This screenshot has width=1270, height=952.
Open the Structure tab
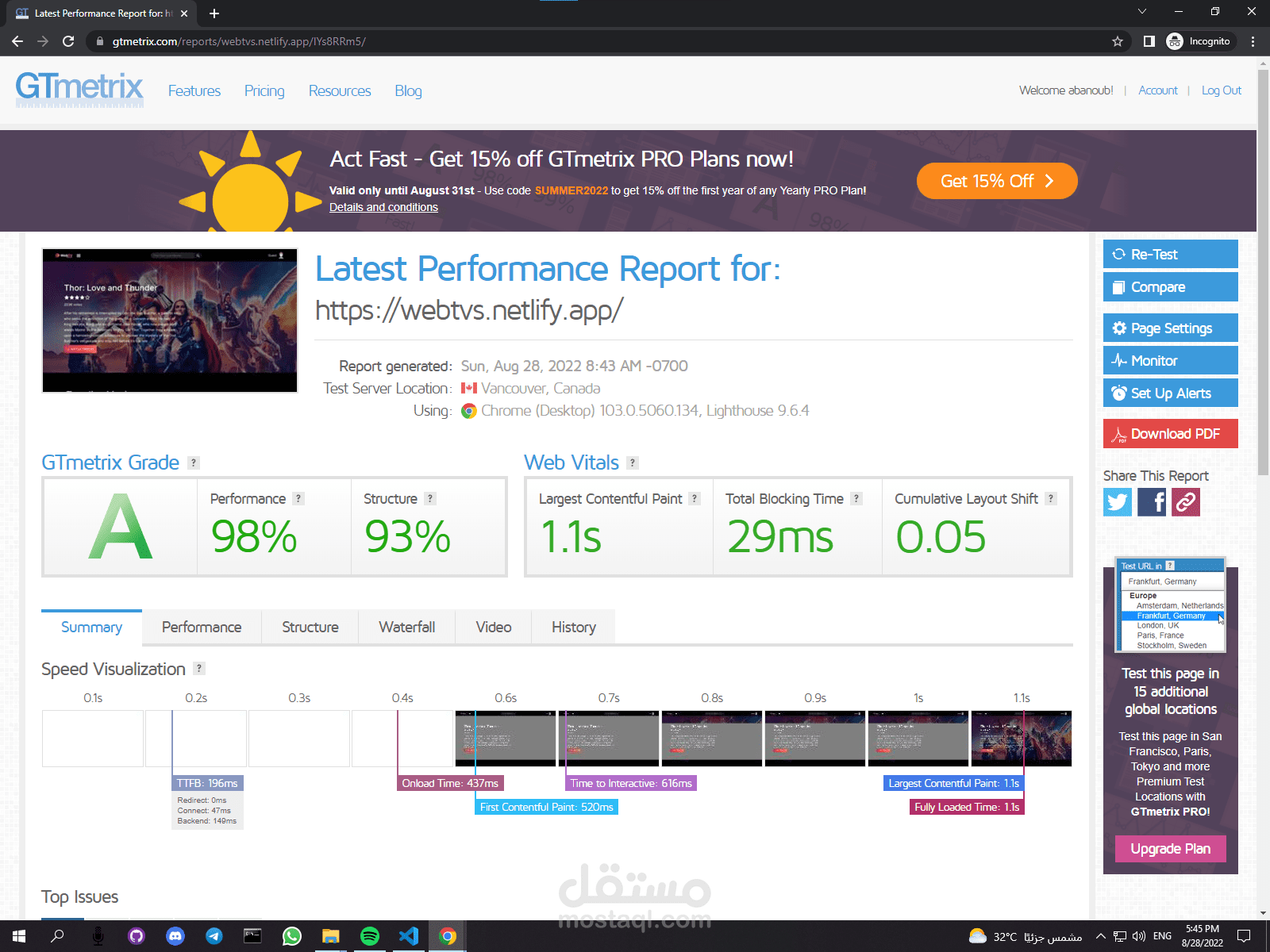310,627
